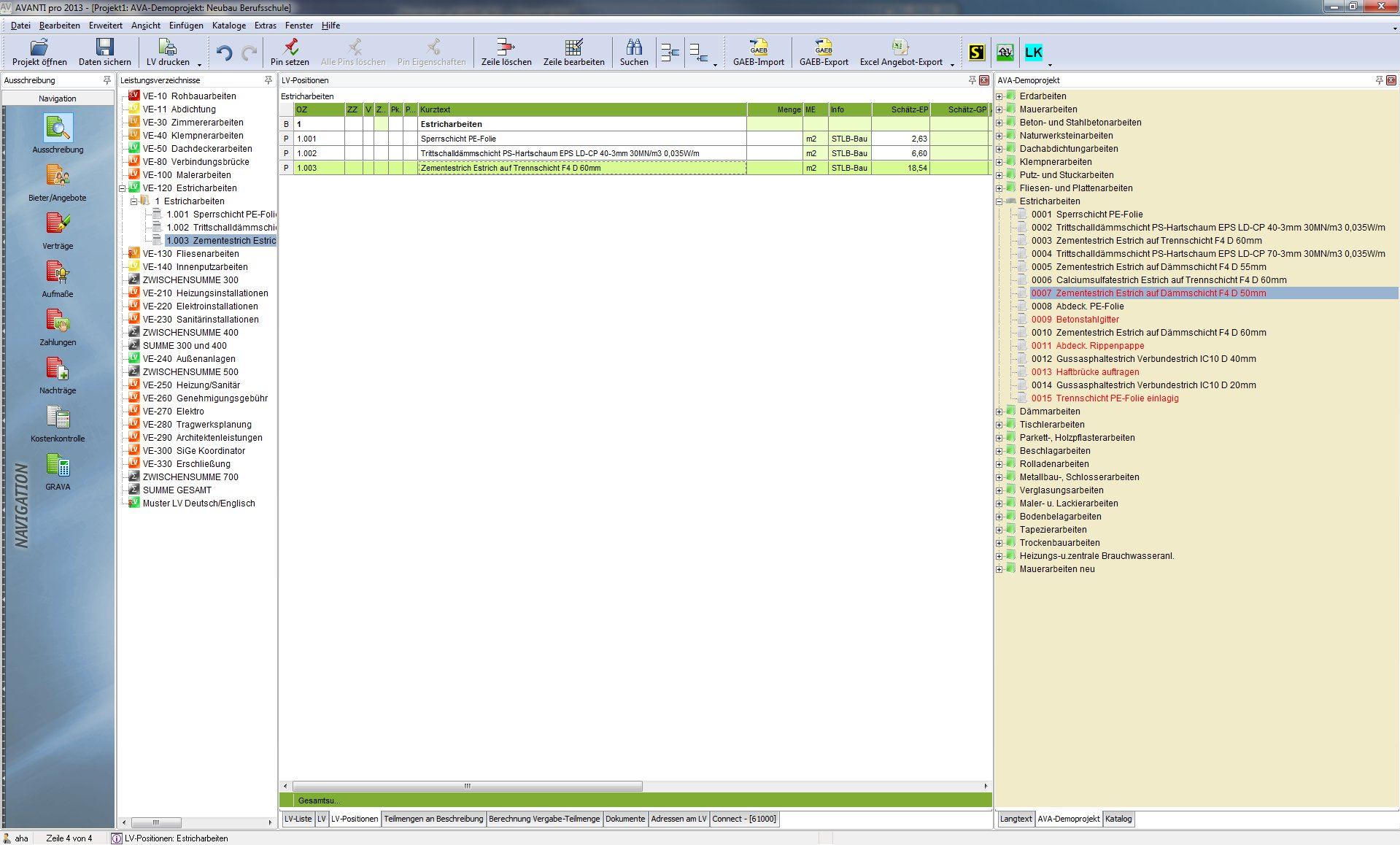Viewport: 1400px width, 845px height.
Task: Open the Katalog tab
Action: point(1118,819)
